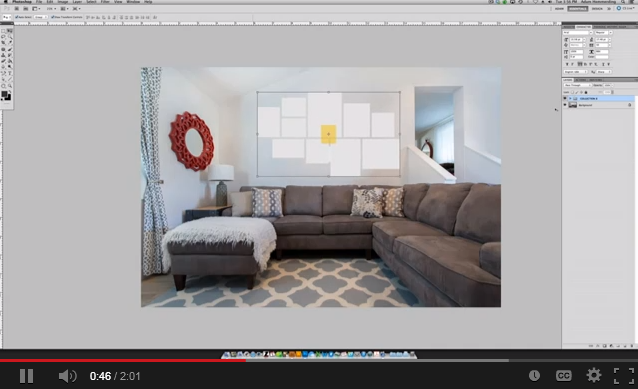Select the Move tool in the toolbox
This screenshot has height=389, width=638.
pyautogui.click(x=10, y=31)
